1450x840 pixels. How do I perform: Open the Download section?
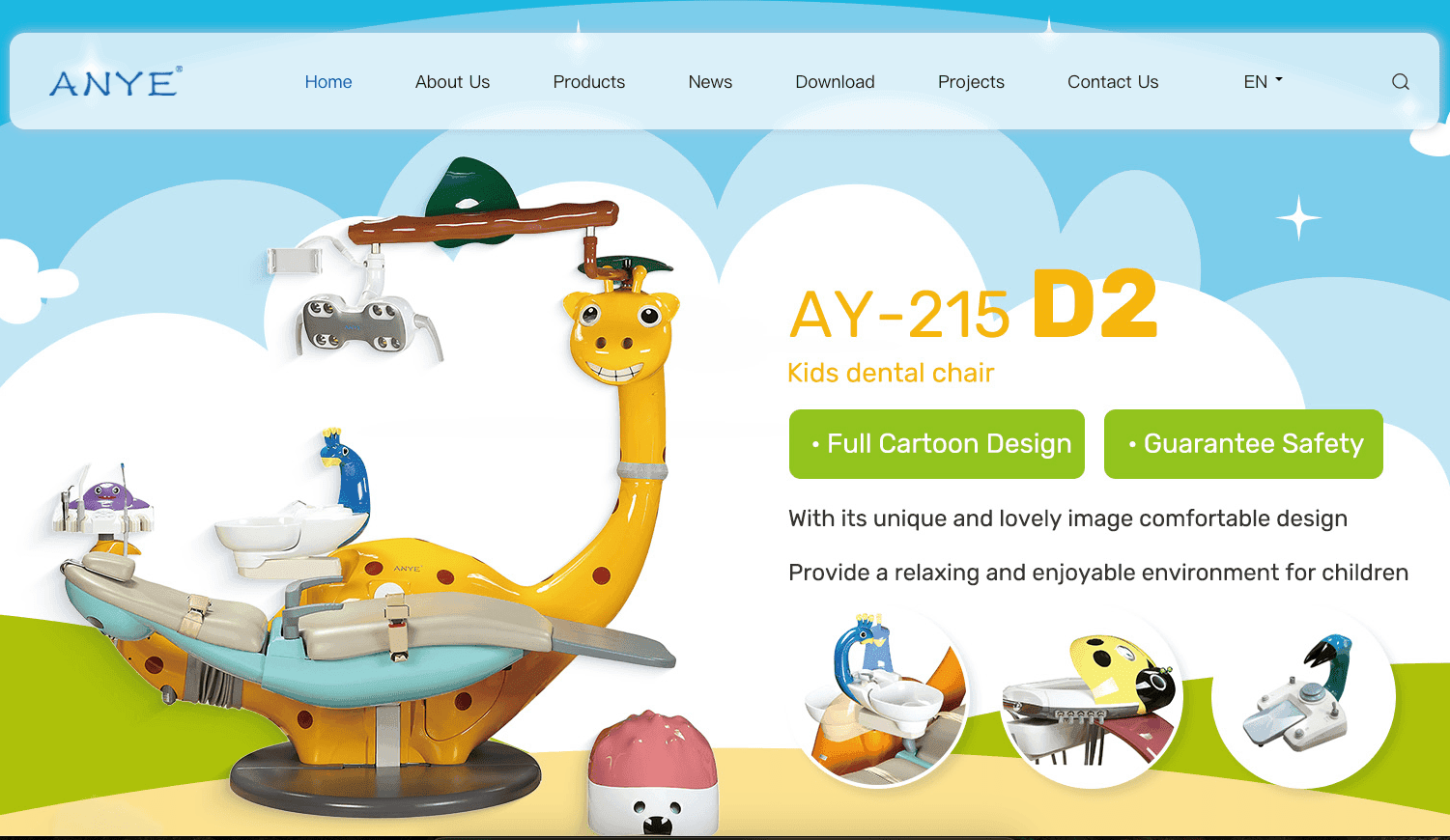pyautogui.click(x=835, y=82)
